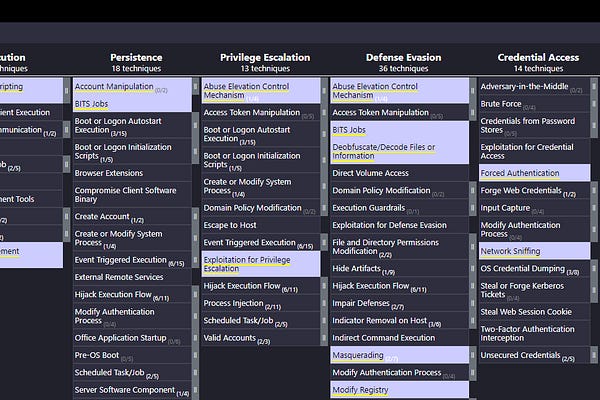The width and height of the screenshot is (600, 400).
Task: Select Steal or Forge Kerberos Tickets technique
Action: [x=534, y=290]
